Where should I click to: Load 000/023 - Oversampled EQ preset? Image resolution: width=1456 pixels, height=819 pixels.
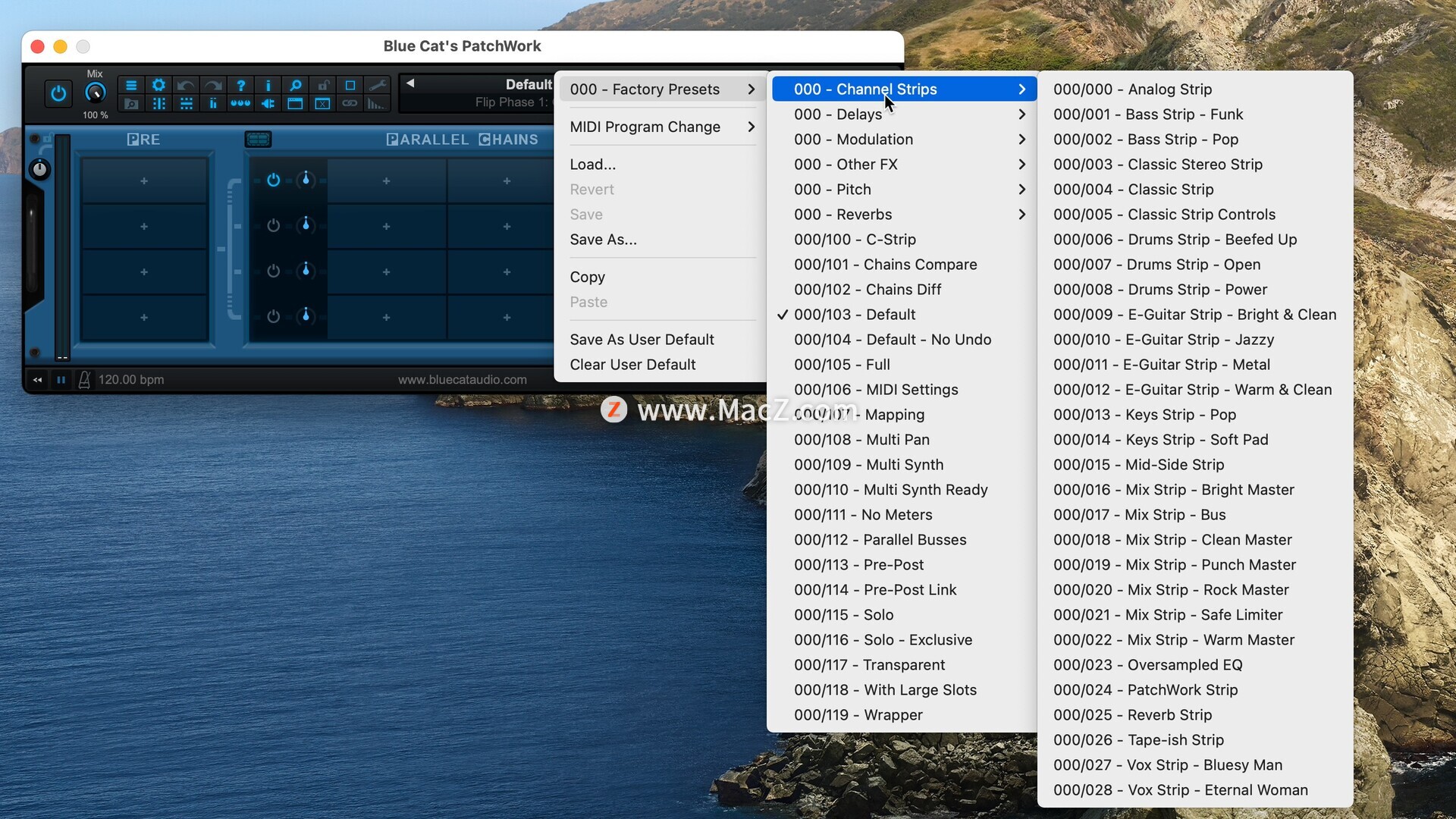click(1195, 664)
